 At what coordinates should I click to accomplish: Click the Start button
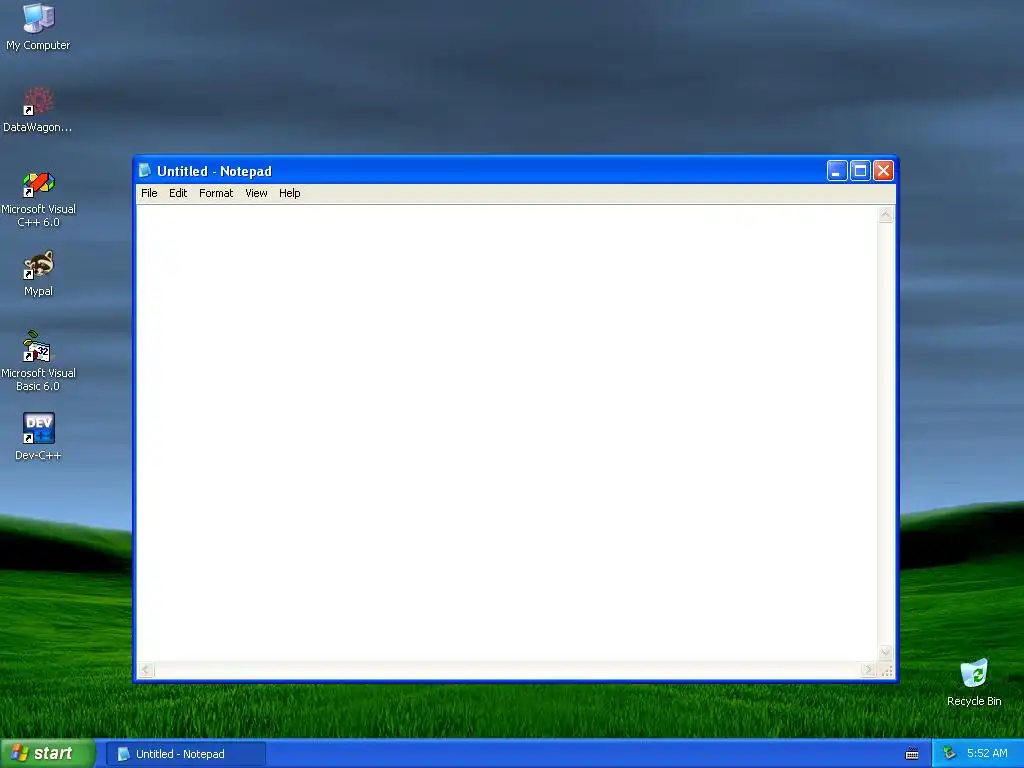coord(48,754)
